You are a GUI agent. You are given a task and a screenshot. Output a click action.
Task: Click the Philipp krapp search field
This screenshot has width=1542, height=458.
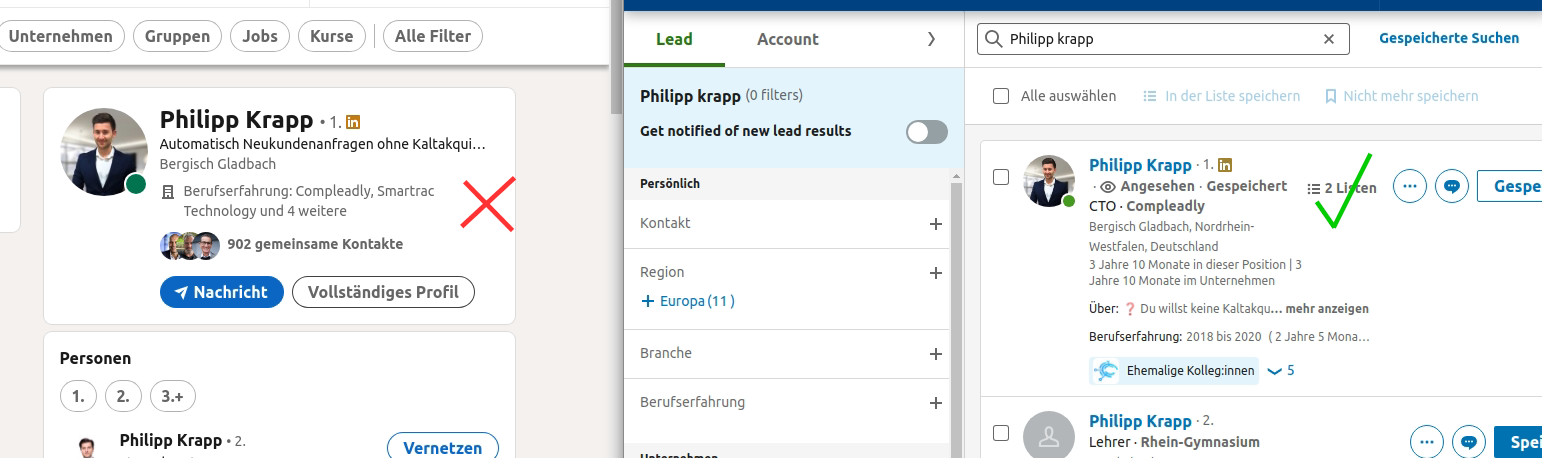(1160, 39)
